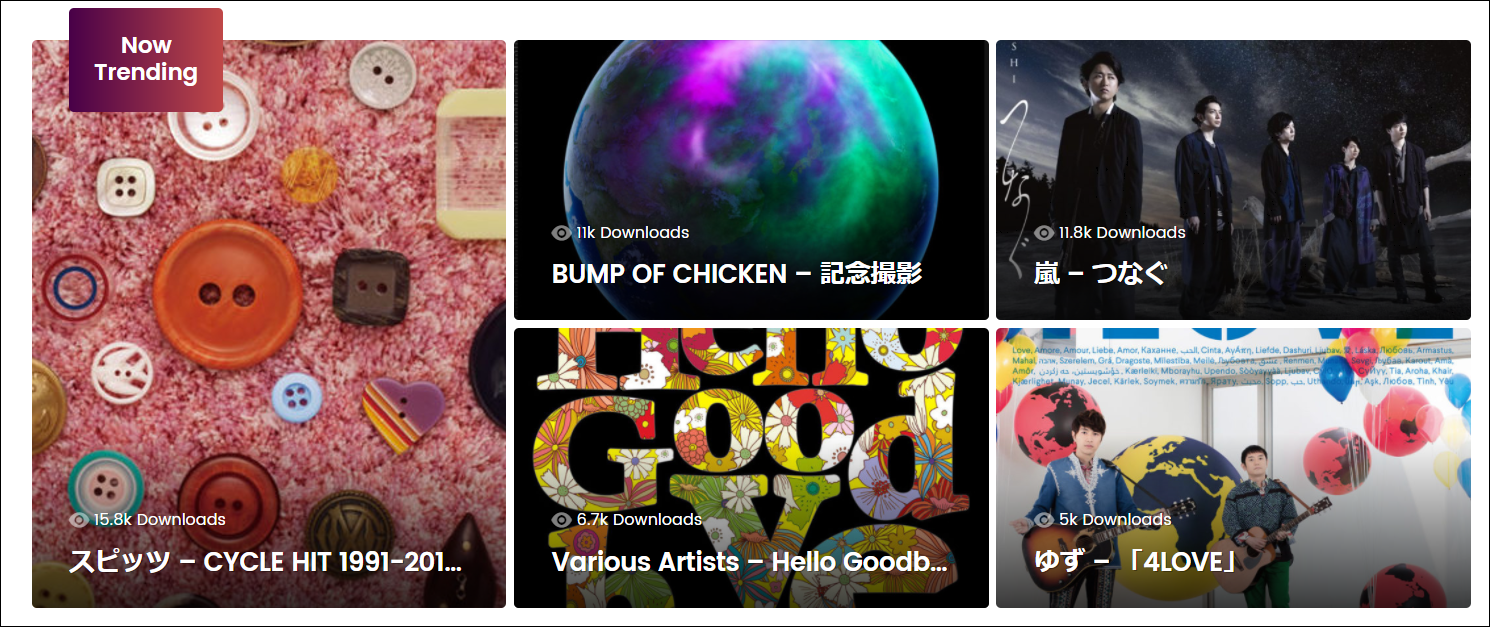Click eye icon beside 15.8k Downloads

(x=79, y=520)
